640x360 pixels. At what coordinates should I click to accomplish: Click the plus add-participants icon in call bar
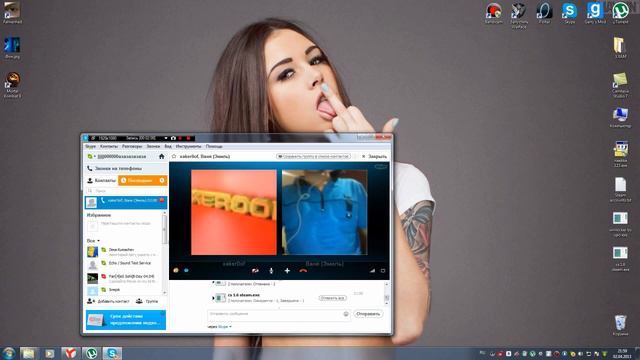click(x=287, y=270)
